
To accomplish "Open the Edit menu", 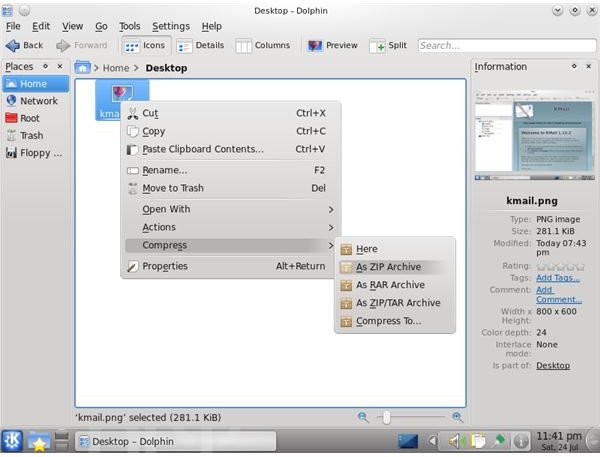I will coord(41,26).
